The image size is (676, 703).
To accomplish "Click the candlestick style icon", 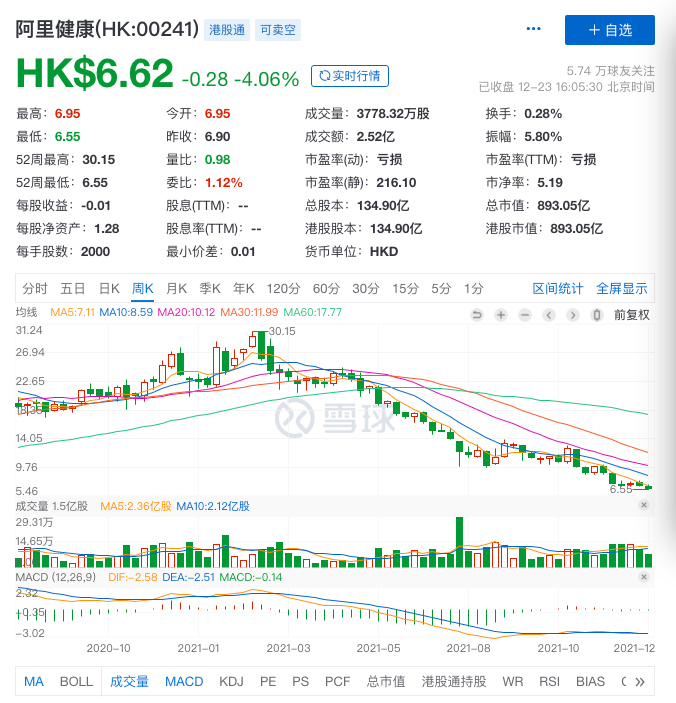I will (x=597, y=315).
